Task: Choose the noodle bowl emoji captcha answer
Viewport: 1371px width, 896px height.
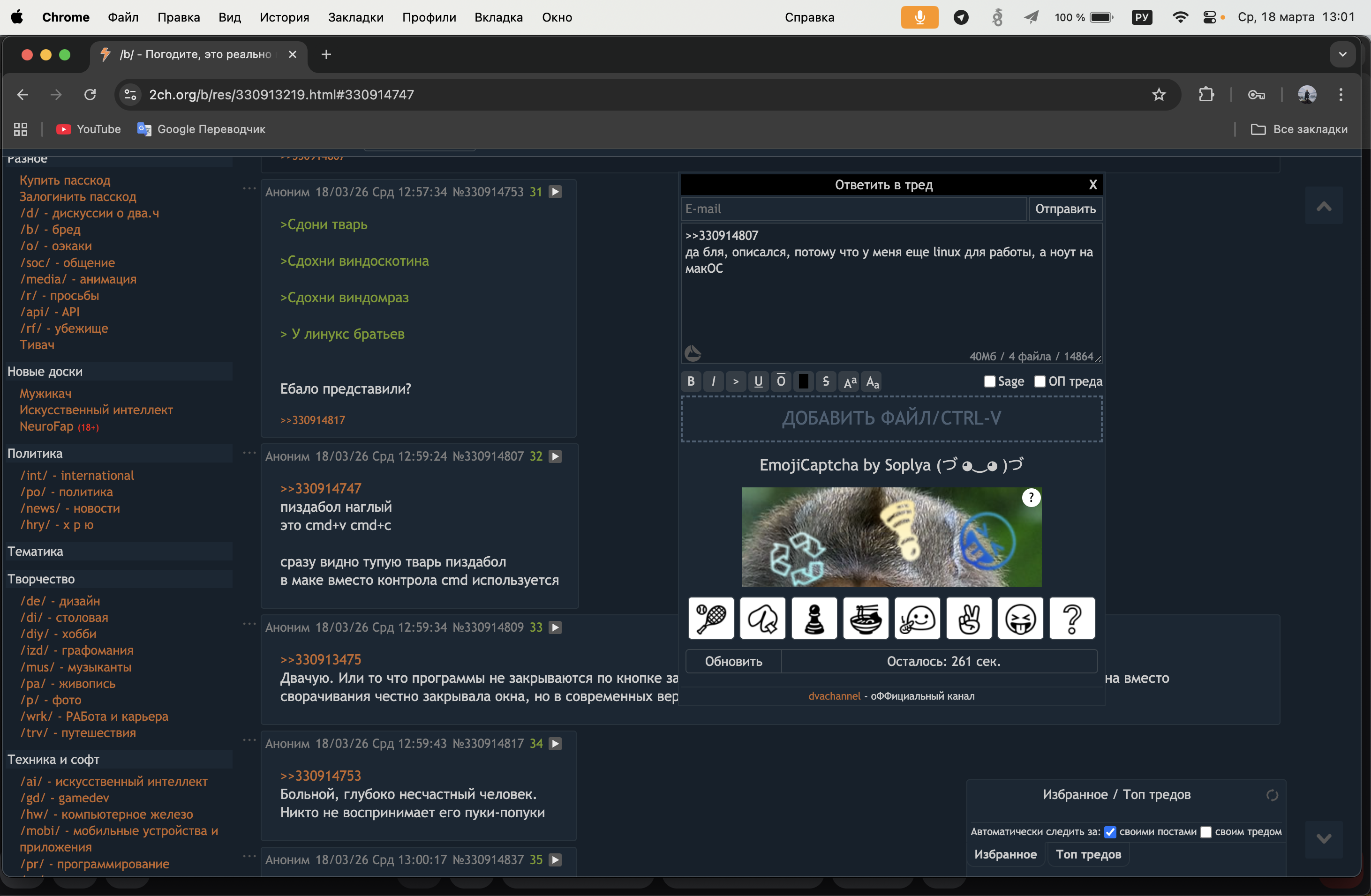Action: (x=865, y=619)
